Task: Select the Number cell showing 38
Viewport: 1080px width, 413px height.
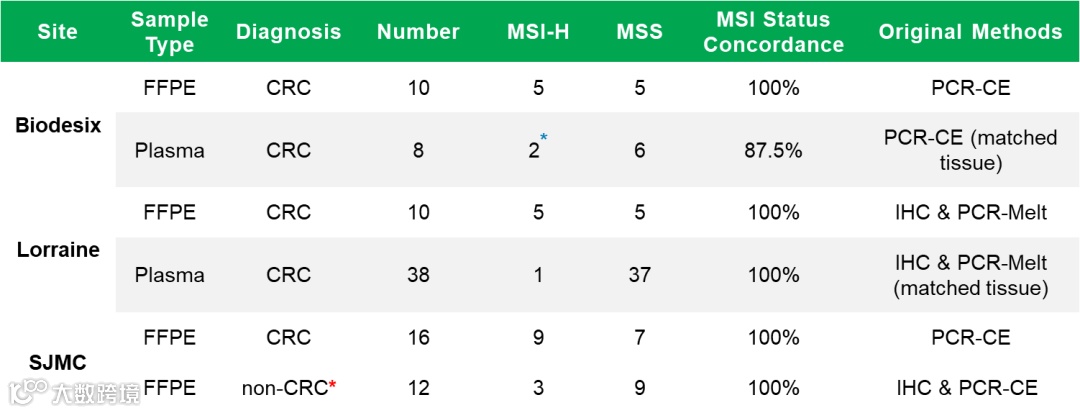Action: (x=418, y=275)
